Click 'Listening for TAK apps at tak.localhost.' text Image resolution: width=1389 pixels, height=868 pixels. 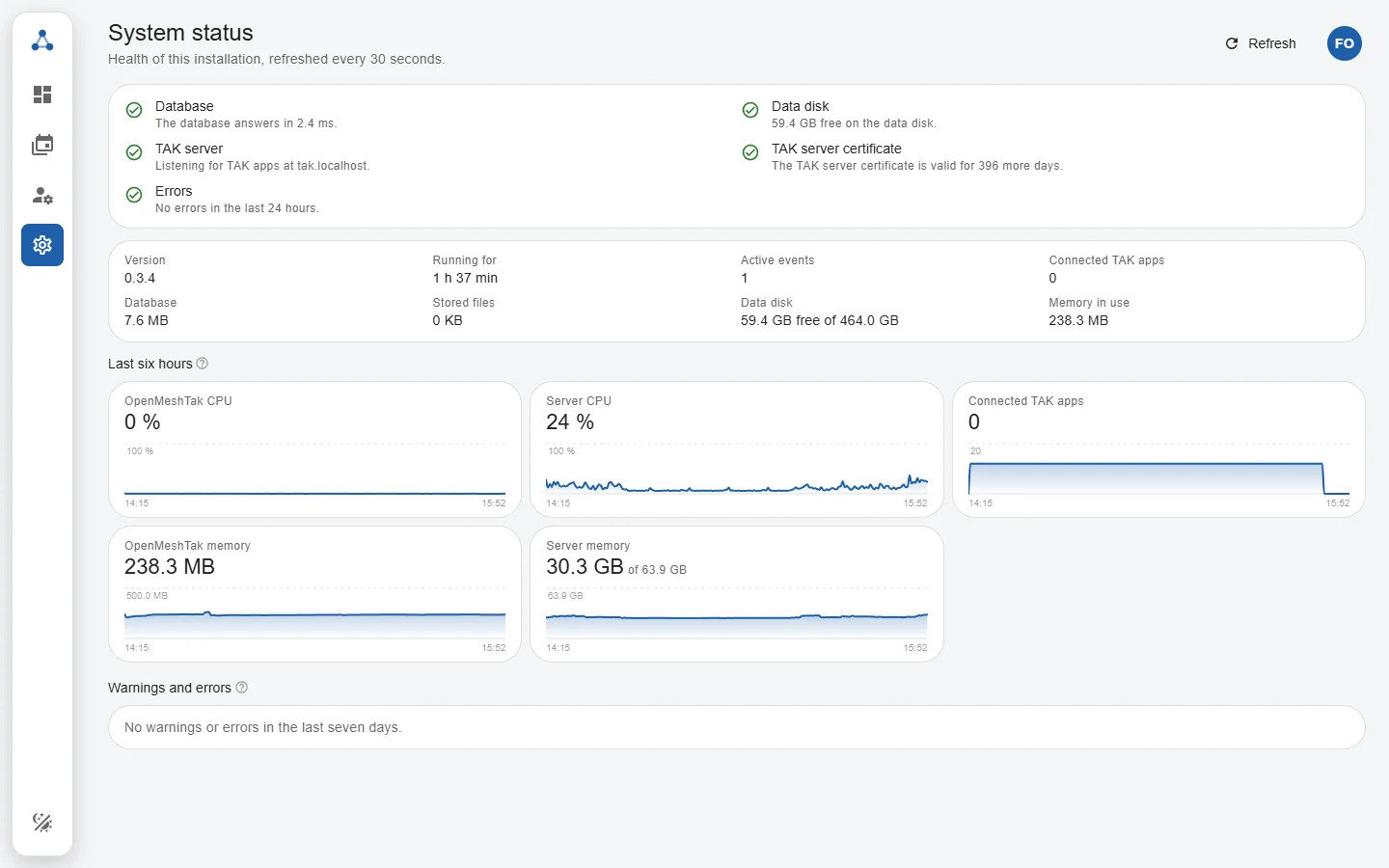tap(262, 166)
